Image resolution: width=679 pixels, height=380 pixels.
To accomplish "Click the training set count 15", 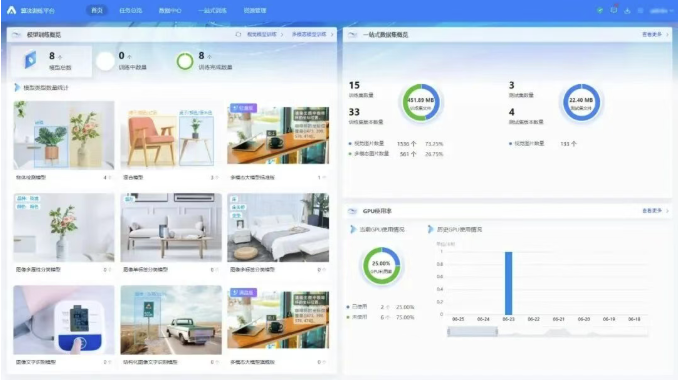I will point(354,85).
